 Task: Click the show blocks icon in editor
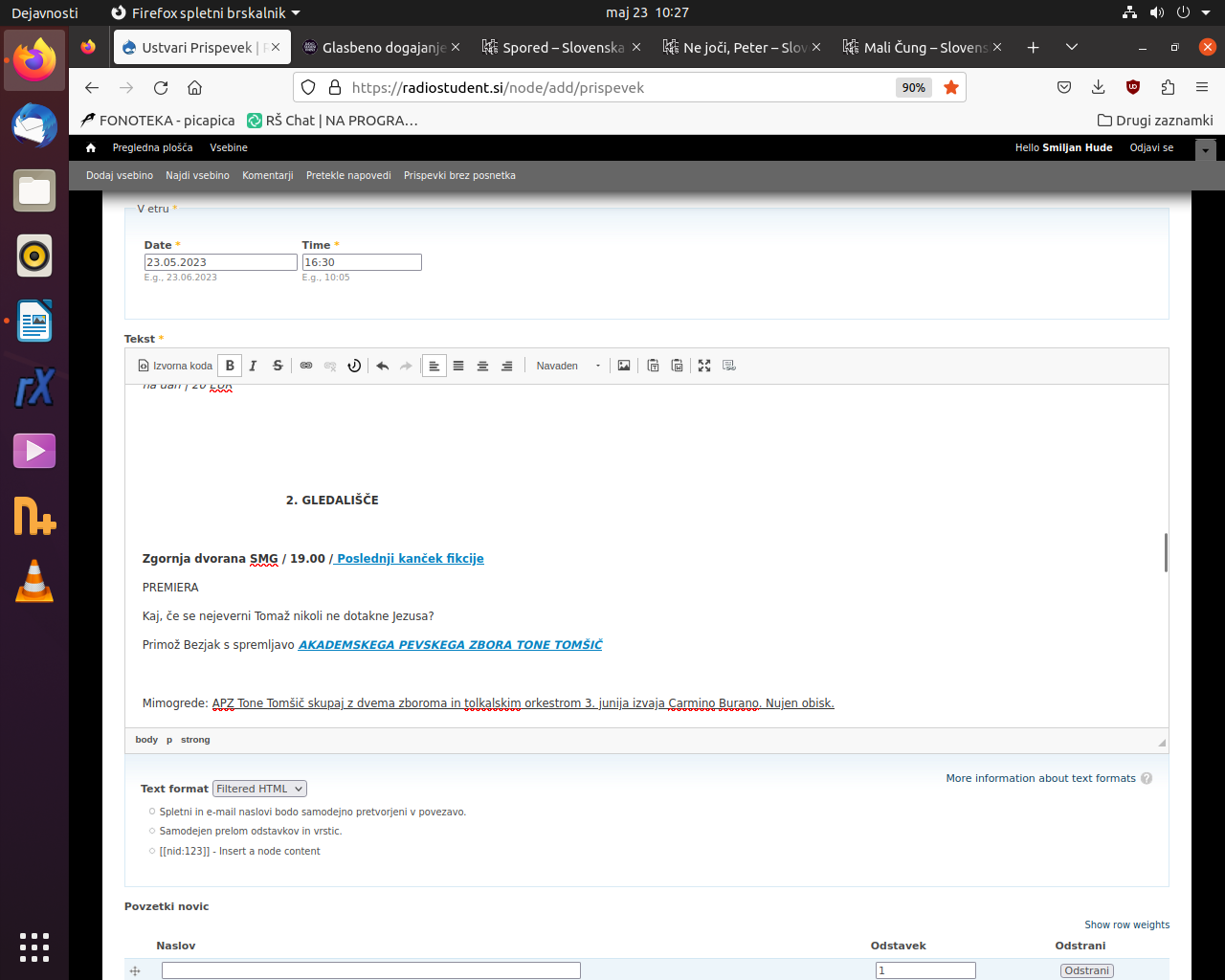[729, 366]
